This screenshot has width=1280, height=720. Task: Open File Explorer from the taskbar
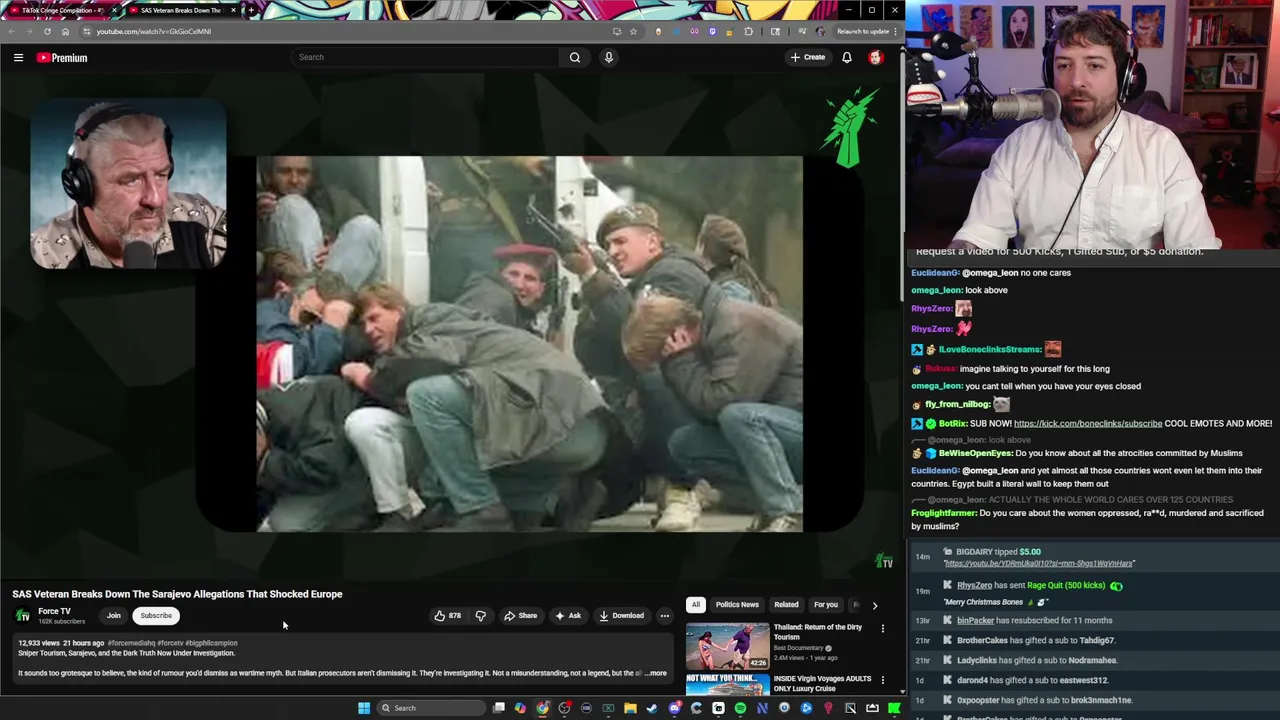(x=630, y=708)
